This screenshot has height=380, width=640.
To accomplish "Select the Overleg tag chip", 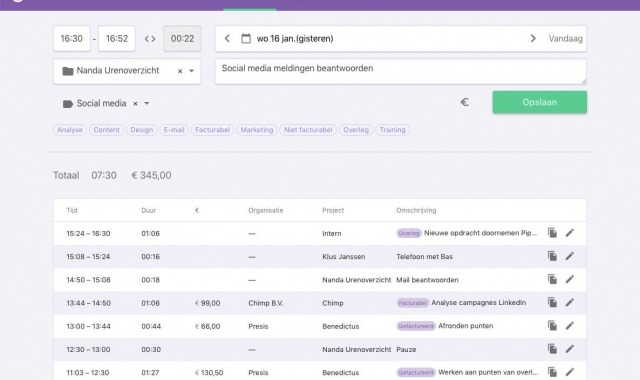I will pos(356,130).
